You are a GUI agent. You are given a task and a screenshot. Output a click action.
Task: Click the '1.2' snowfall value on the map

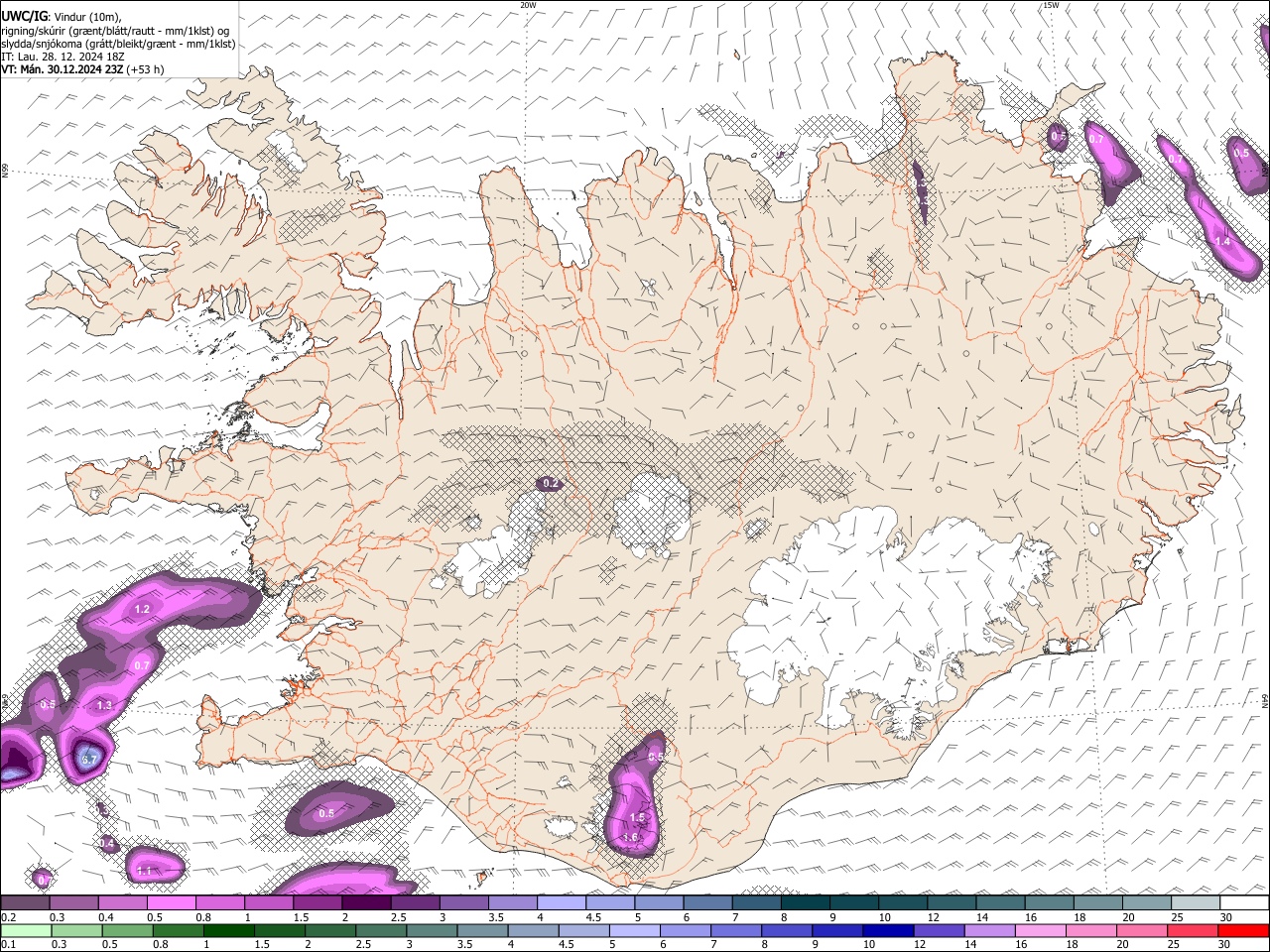(142, 609)
